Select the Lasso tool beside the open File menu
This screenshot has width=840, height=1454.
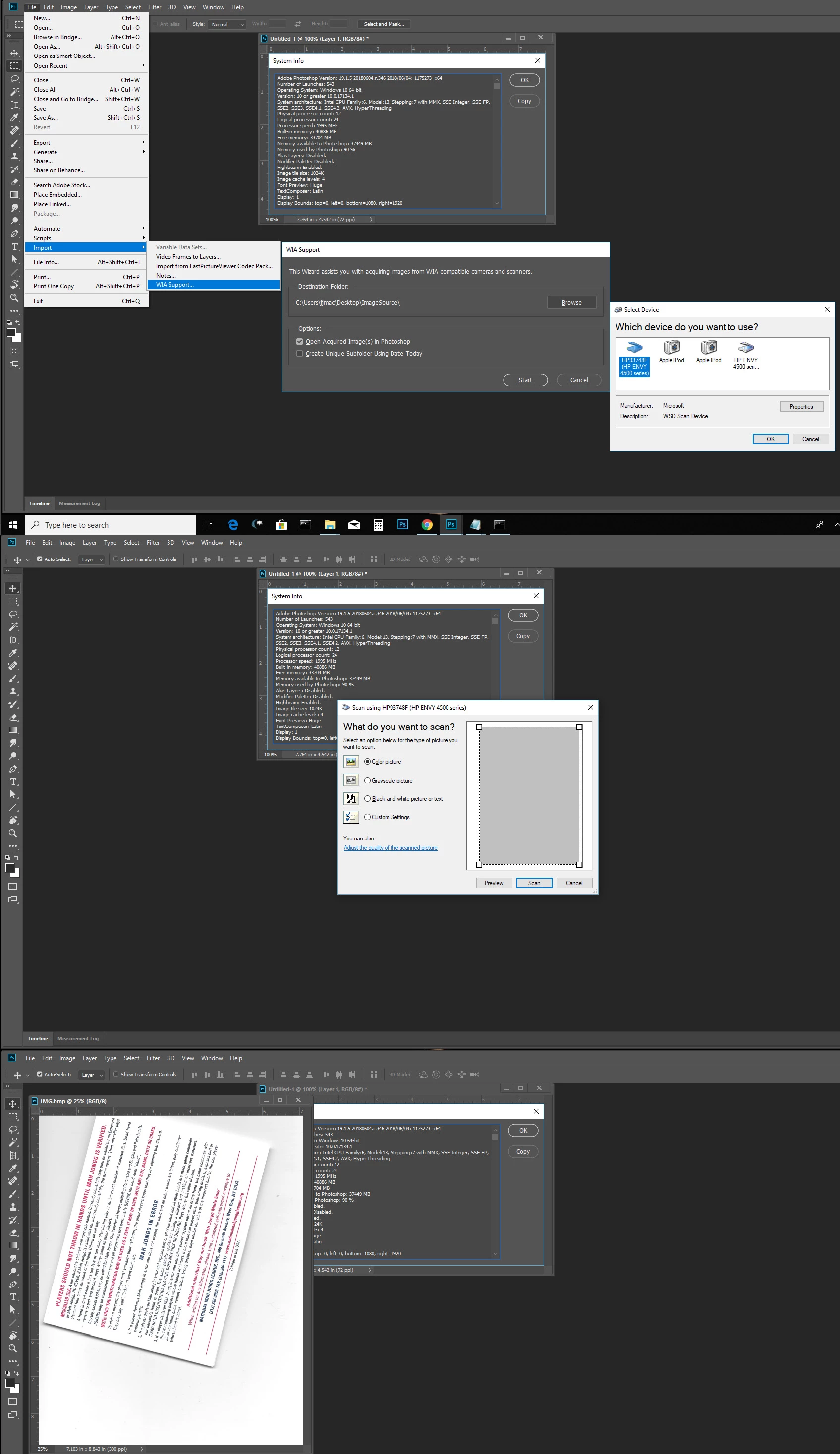pos(14,79)
